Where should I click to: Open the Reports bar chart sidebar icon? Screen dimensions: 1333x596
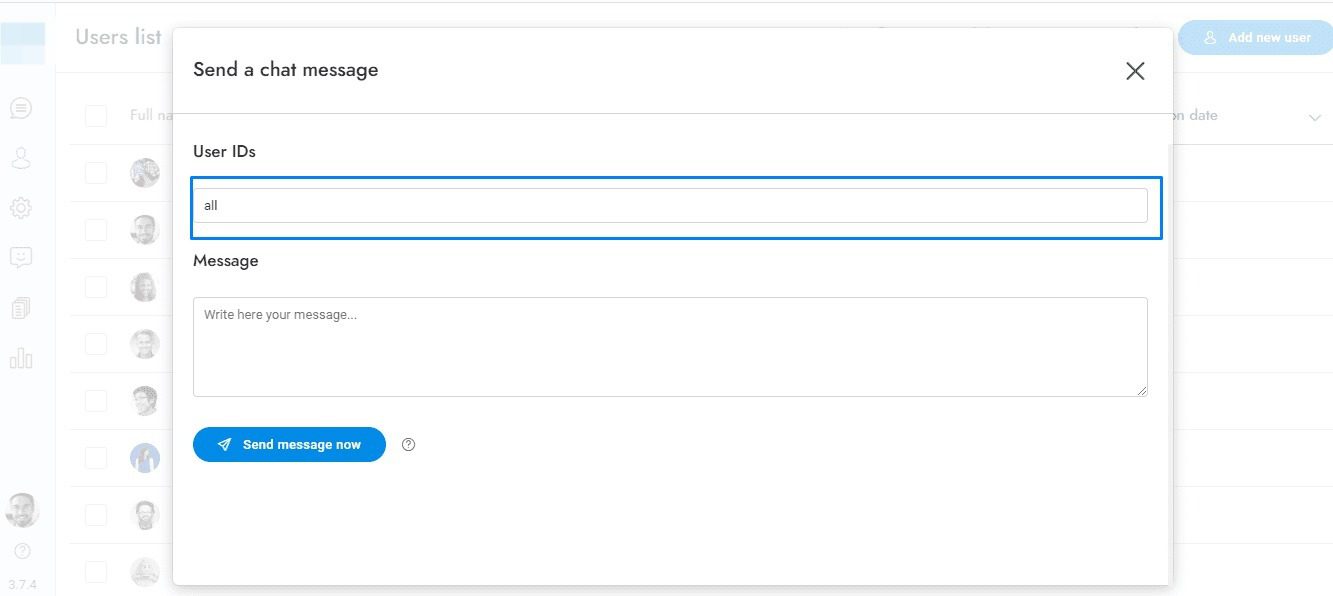20,358
